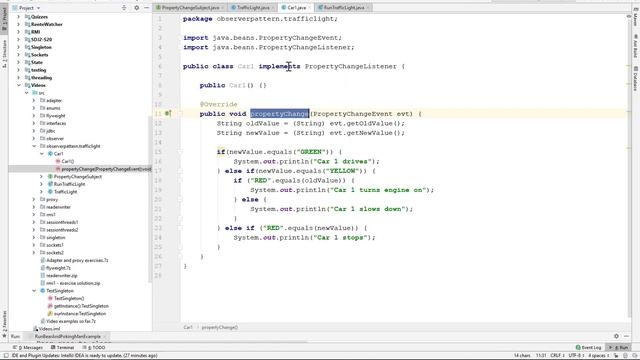This screenshot has width=640, height=360.
Task: Expand the flyweight package
Action: [x=34, y=116]
